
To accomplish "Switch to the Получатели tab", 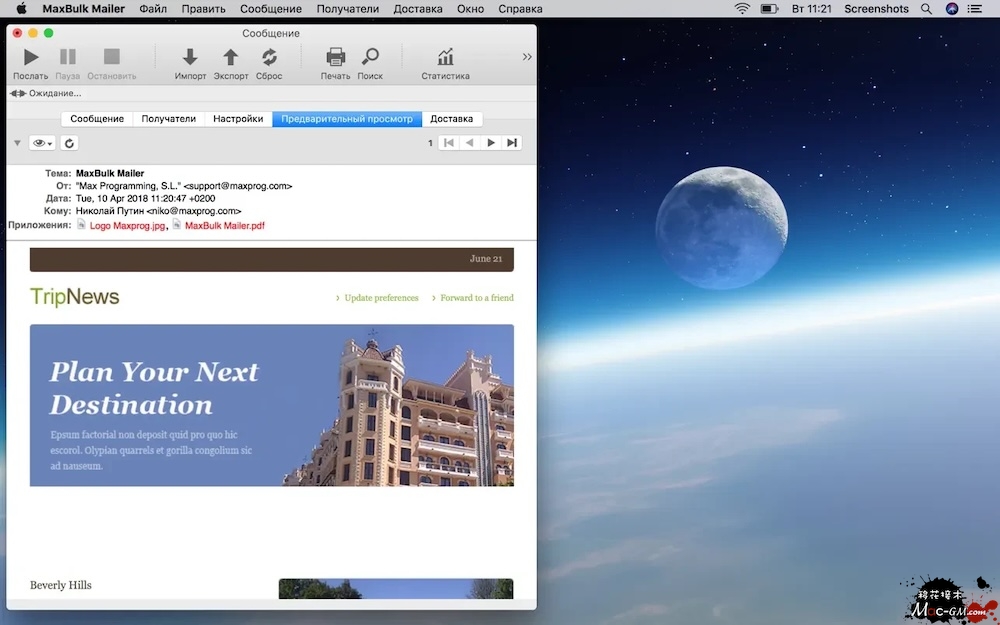I will click(168, 119).
